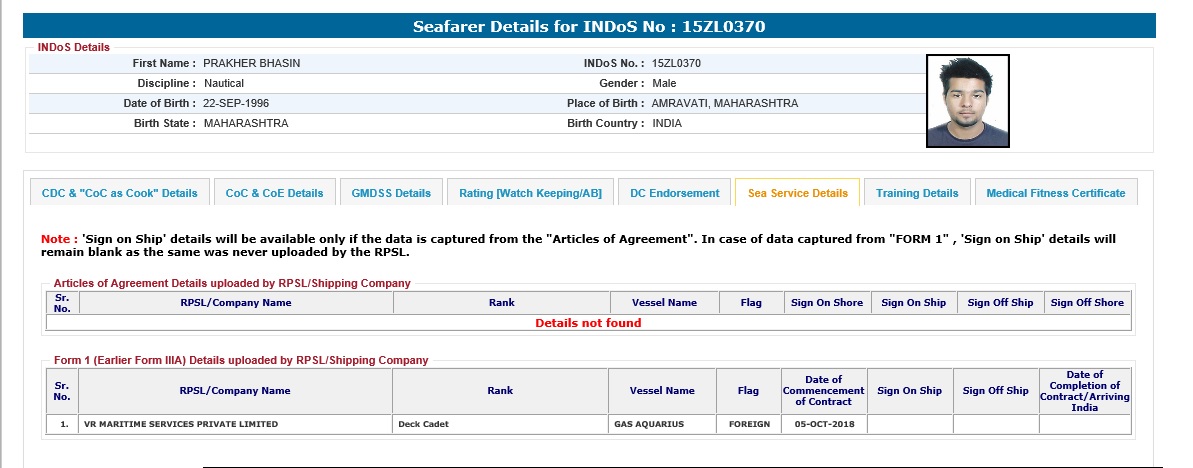The image size is (1193, 468).
Task: Open the GMDSS Details tab
Action: 391,193
